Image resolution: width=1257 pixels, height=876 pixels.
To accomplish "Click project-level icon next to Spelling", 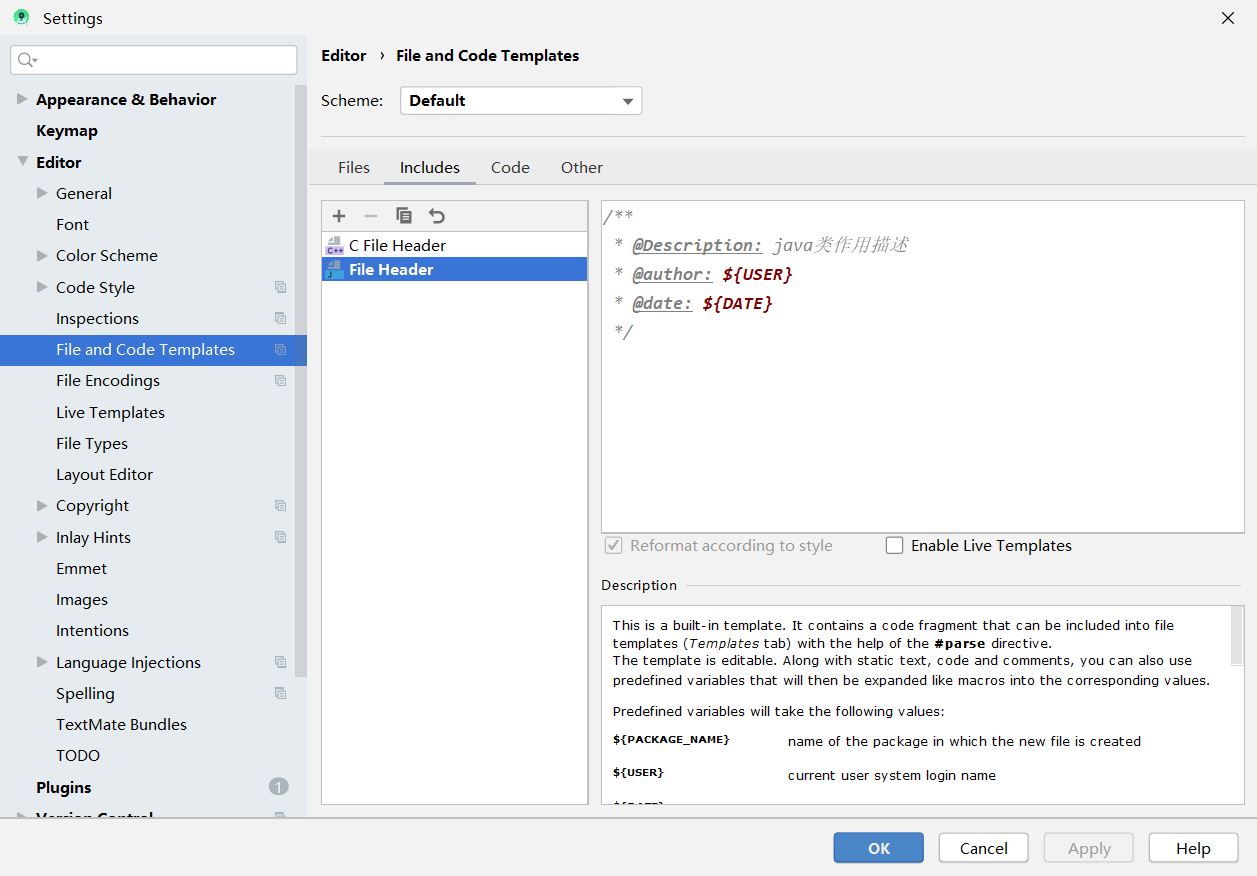I will [x=280, y=693].
